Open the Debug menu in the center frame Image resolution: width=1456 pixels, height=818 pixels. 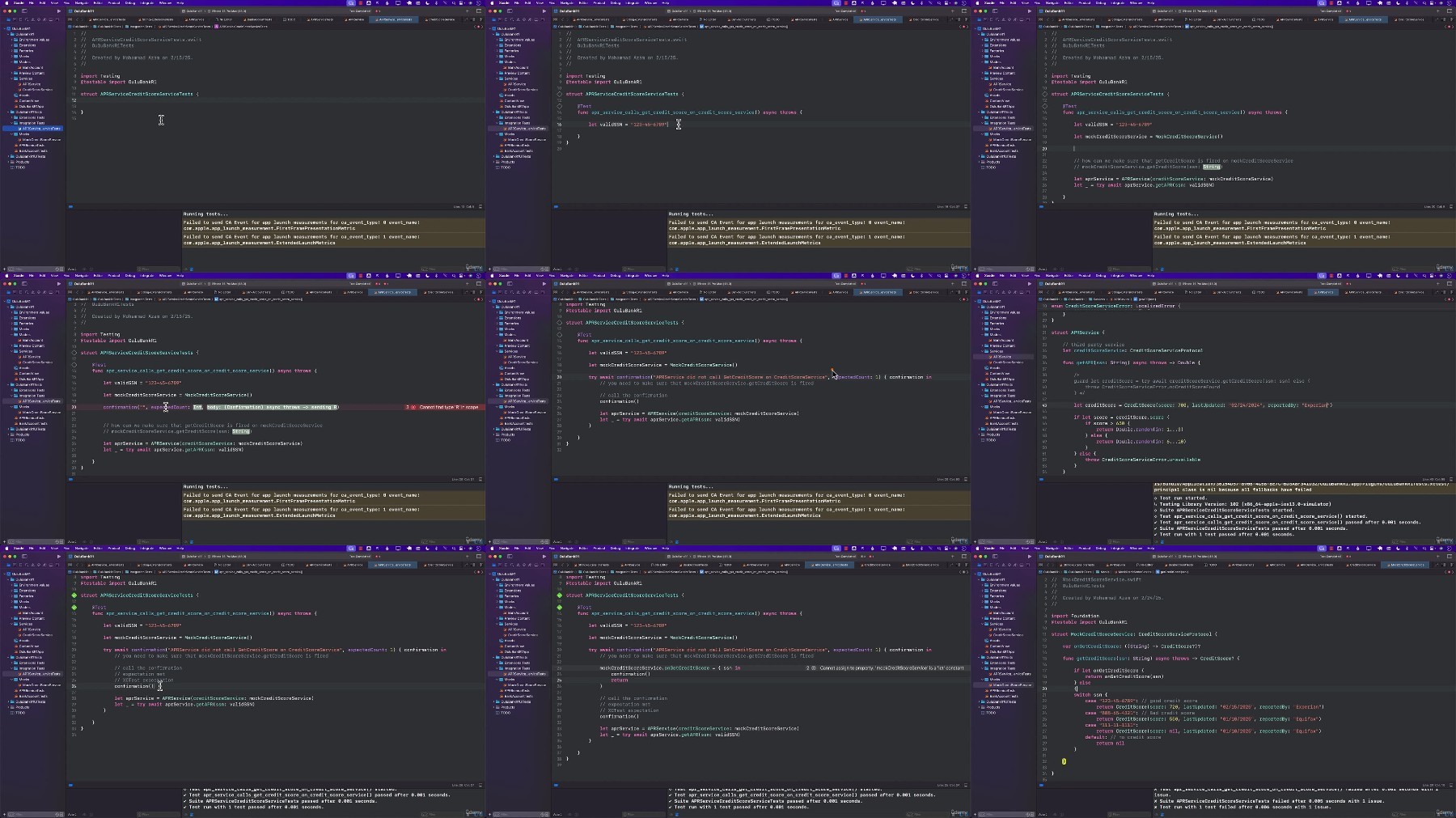coord(616,275)
